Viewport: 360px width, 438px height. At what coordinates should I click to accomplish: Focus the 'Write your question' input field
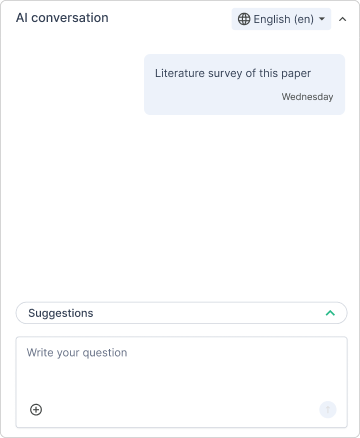(x=182, y=382)
